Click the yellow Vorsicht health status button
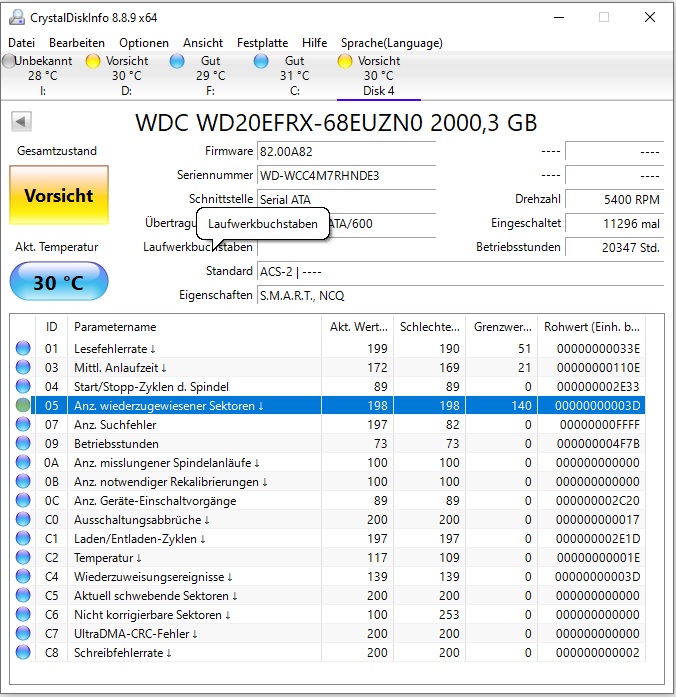This screenshot has width=676, height=698. click(59, 195)
